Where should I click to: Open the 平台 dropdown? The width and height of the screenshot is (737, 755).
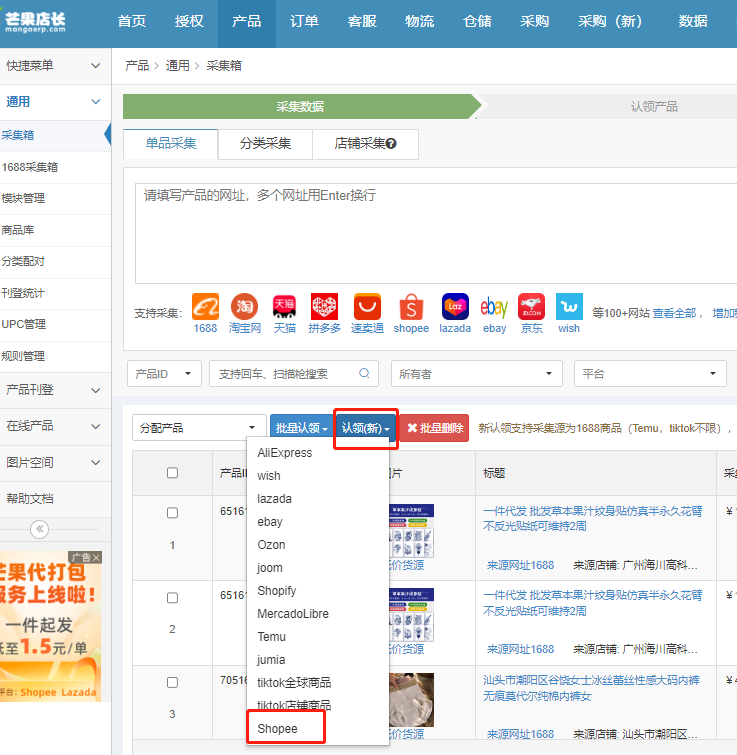(650, 374)
